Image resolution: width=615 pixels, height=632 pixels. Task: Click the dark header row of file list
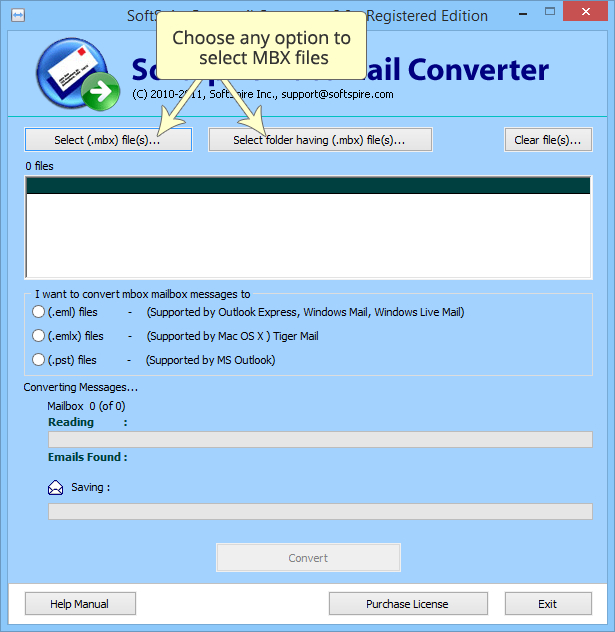point(308,185)
